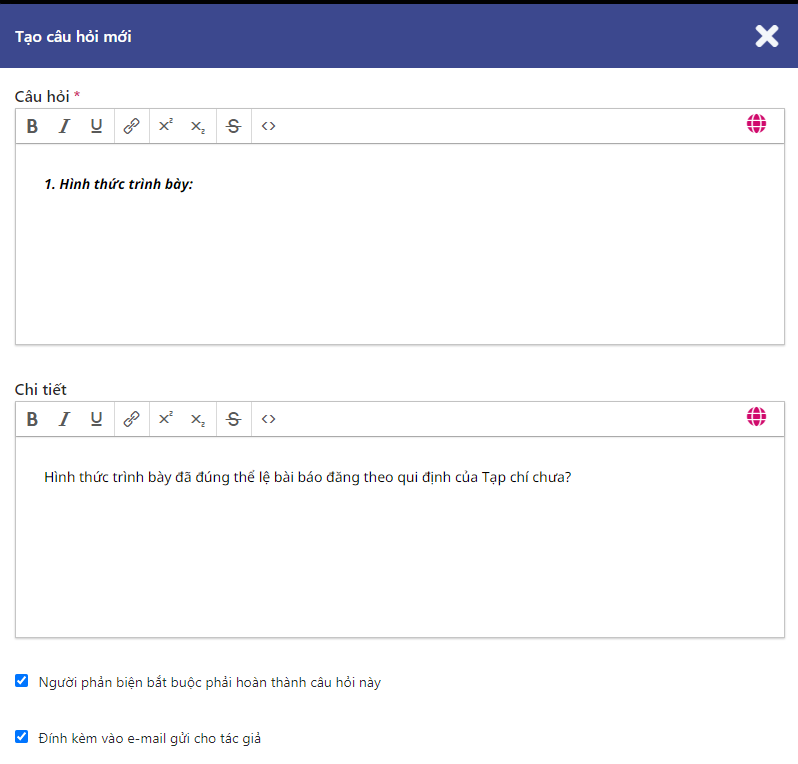Toggle strikethrough in the Câu hỏi editor

tap(233, 126)
